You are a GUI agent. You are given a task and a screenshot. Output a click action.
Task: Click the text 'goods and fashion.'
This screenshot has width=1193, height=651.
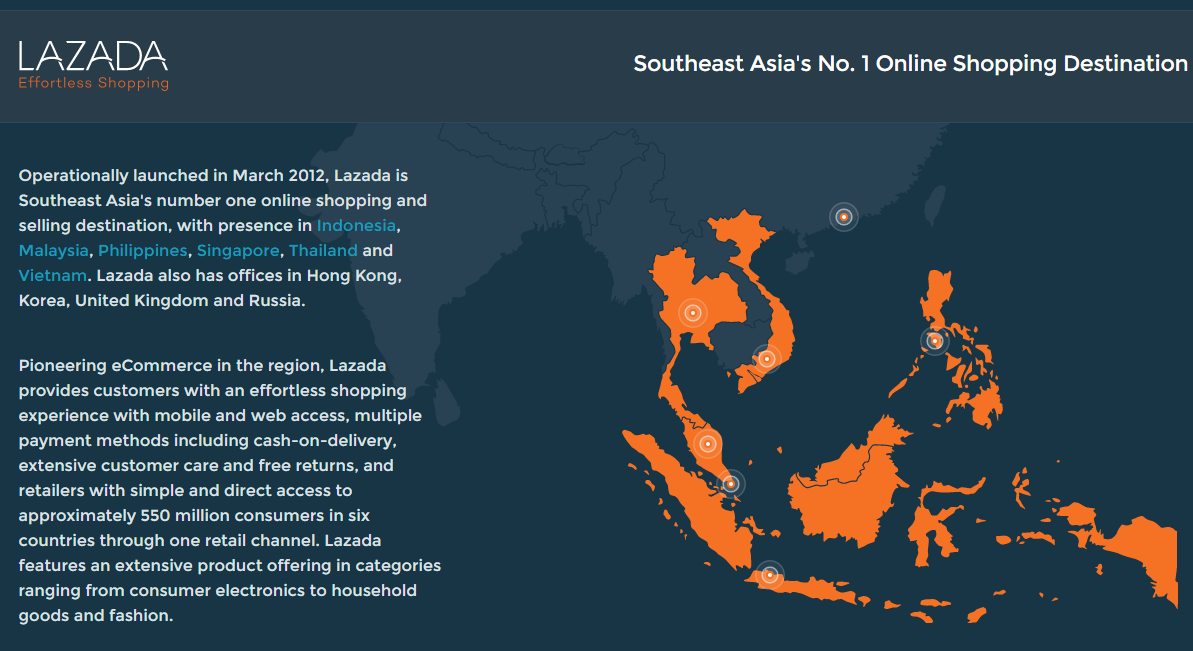pos(96,616)
